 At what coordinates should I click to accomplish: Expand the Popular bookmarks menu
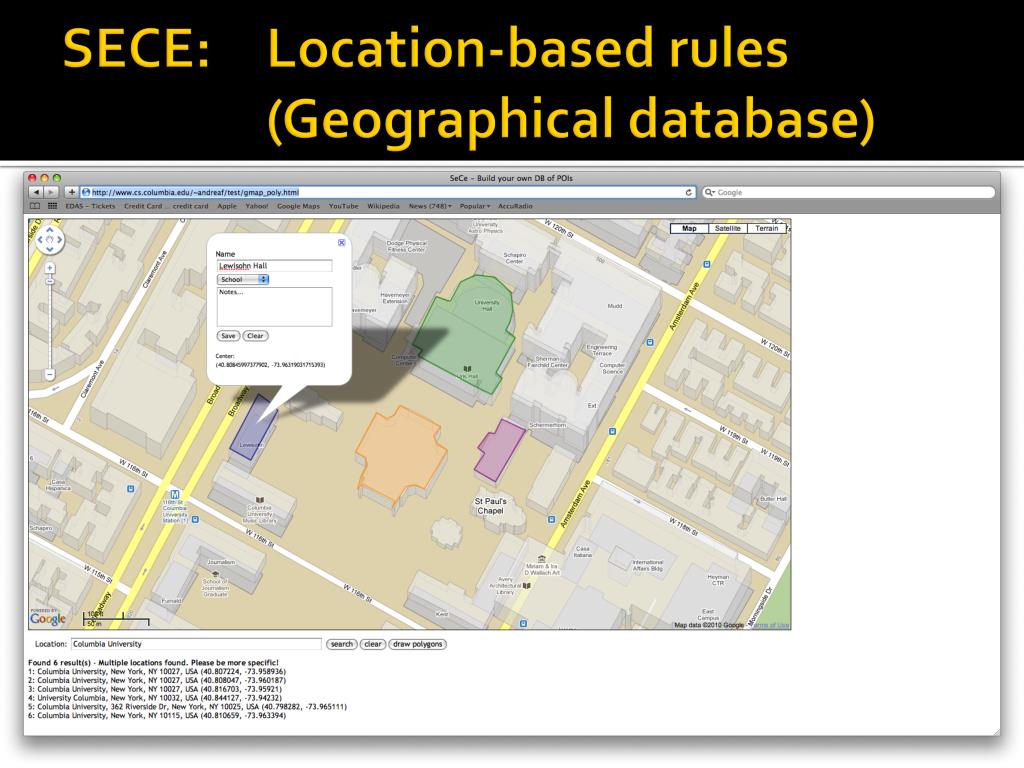coord(475,206)
